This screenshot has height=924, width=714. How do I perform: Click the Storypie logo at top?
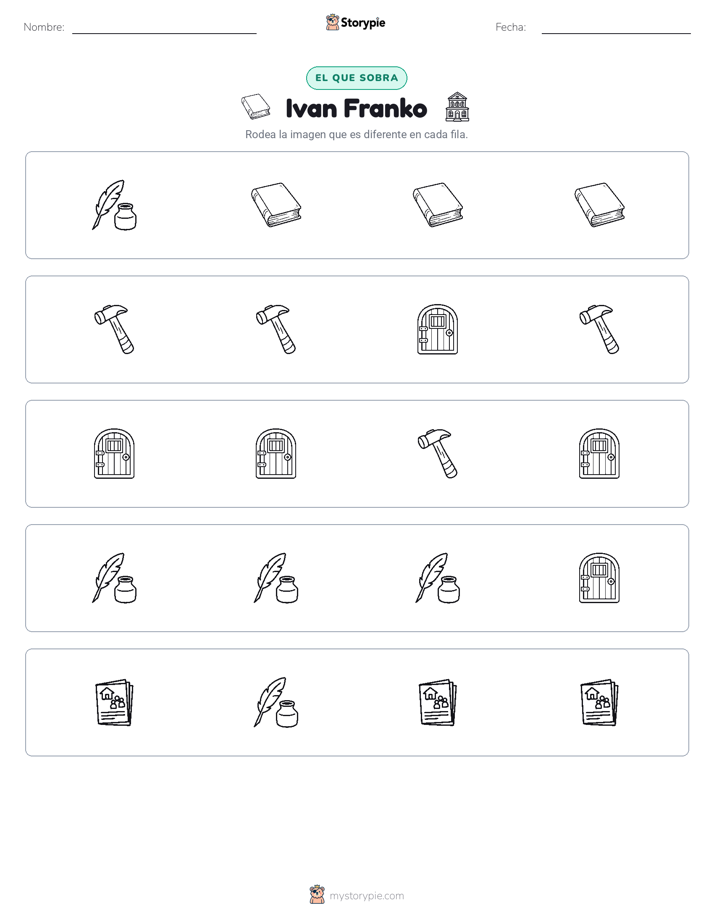[x=355, y=22]
